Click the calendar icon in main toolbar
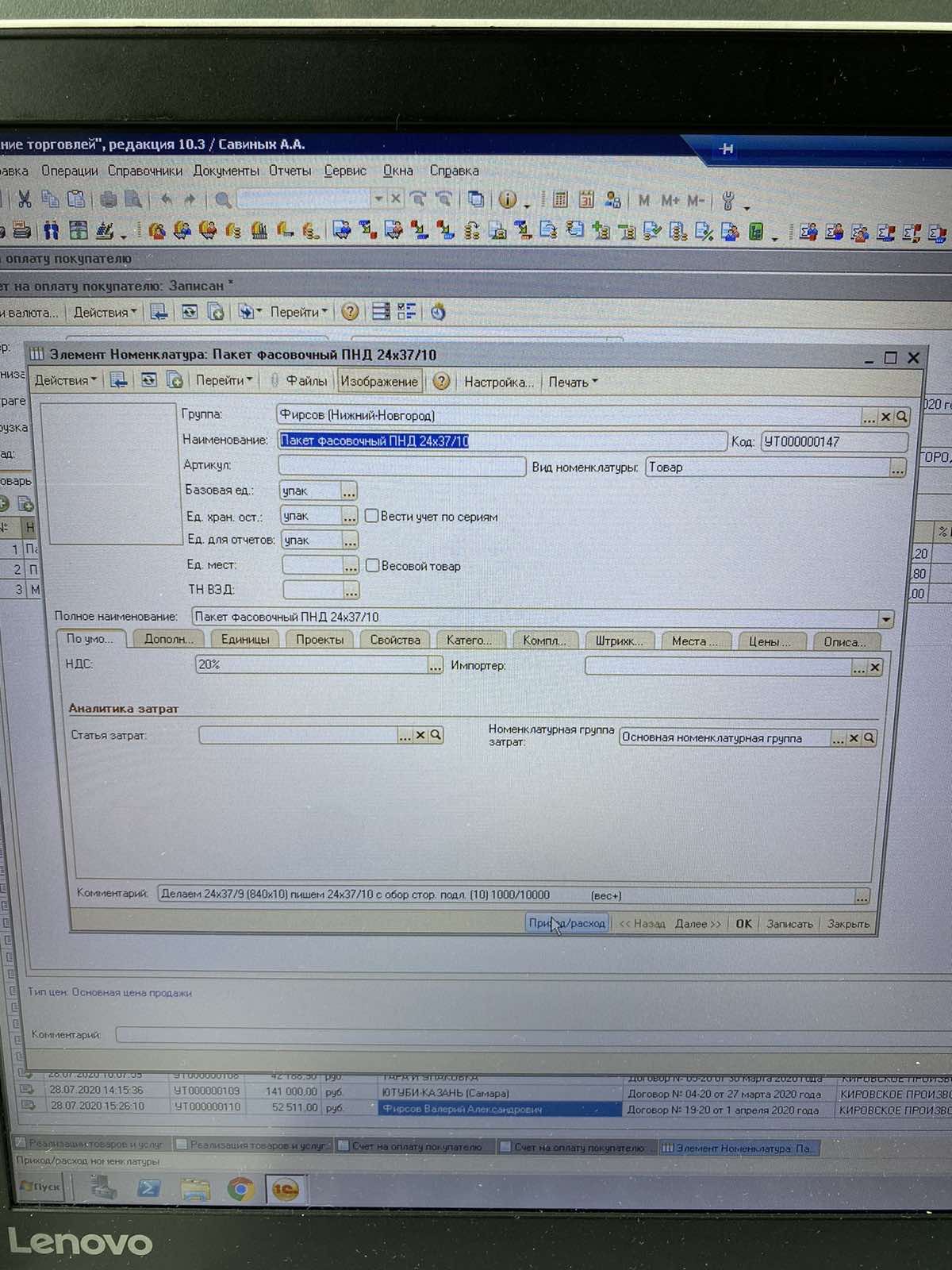 tap(586, 200)
